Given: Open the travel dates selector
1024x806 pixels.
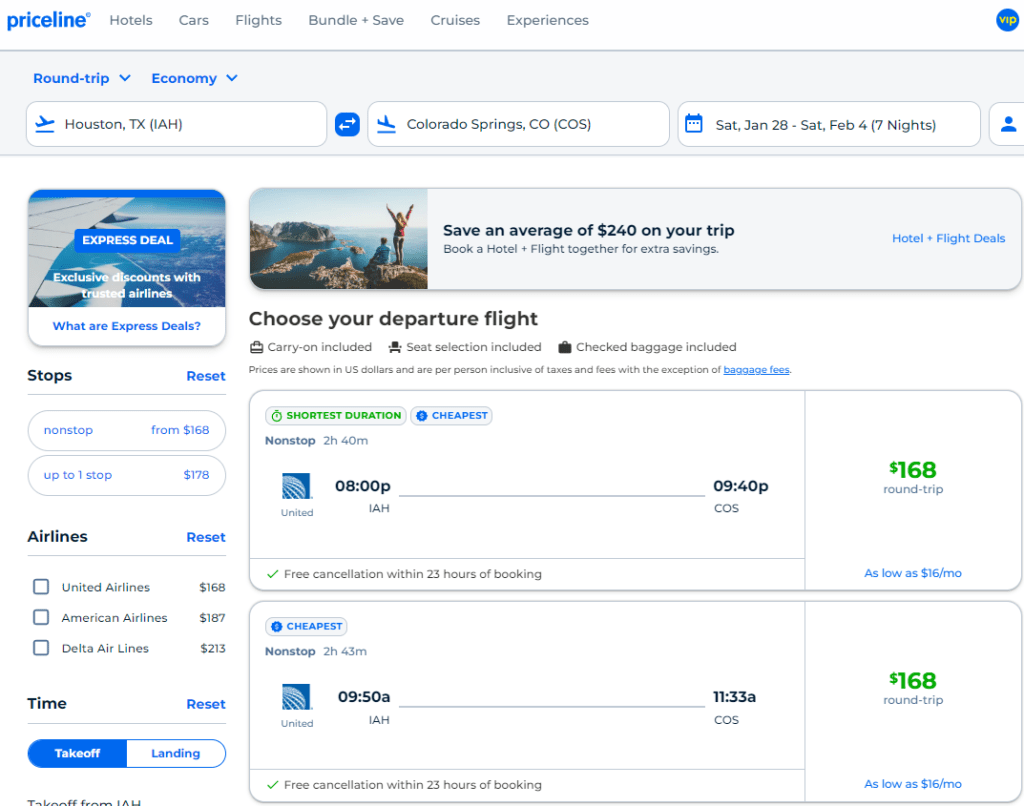Looking at the screenshot, I should (x=829, y=123).
